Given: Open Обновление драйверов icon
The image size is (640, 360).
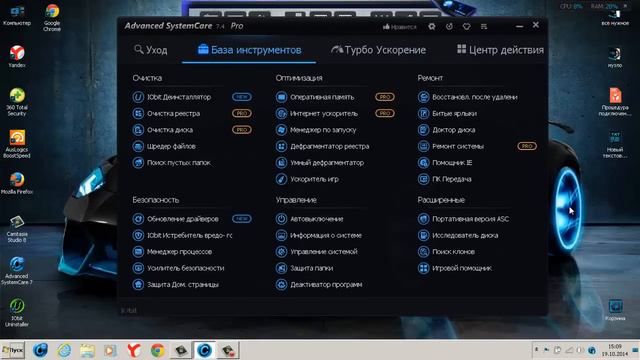Looking at the screenshot, I should point(138,219).
